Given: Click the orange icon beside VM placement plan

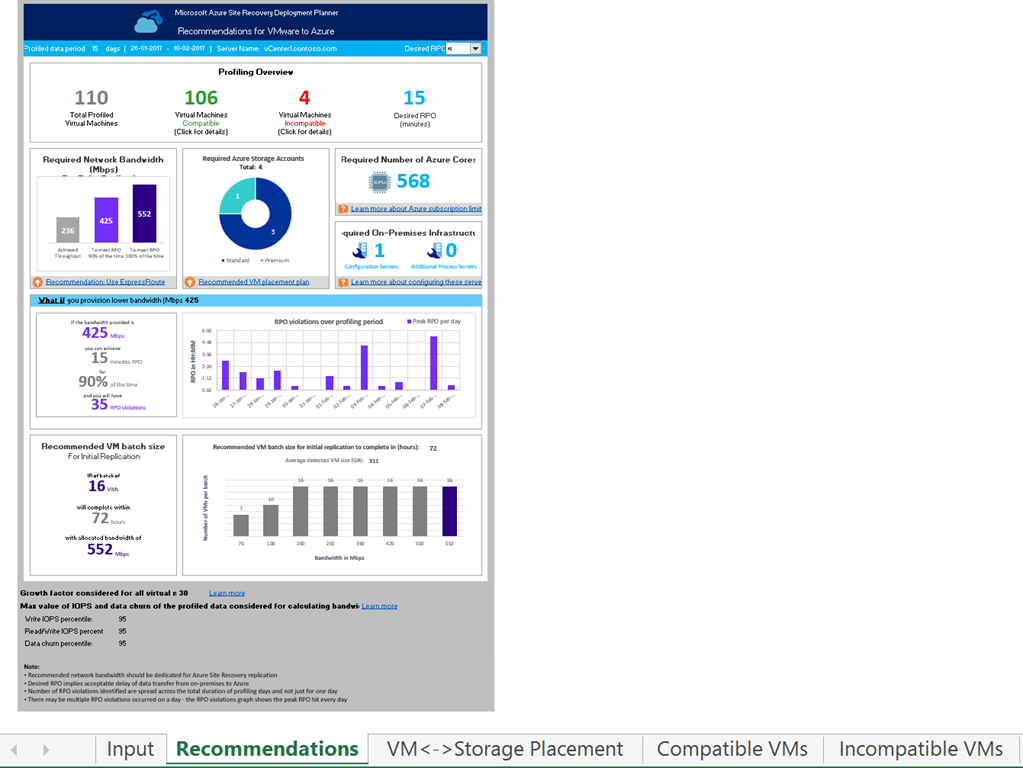Looking at the screenshot, I should tap(190, 282).
